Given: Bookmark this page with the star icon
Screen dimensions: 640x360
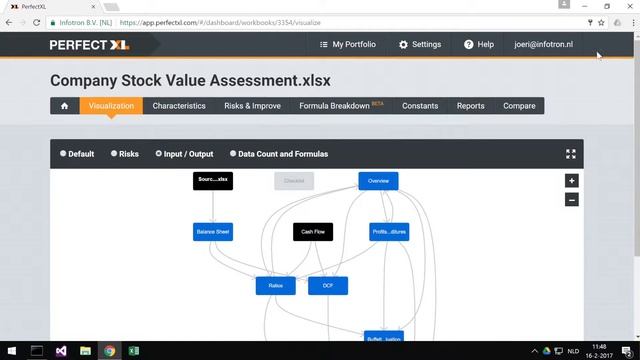Looking at the screenshot, I should click(601, 23).
